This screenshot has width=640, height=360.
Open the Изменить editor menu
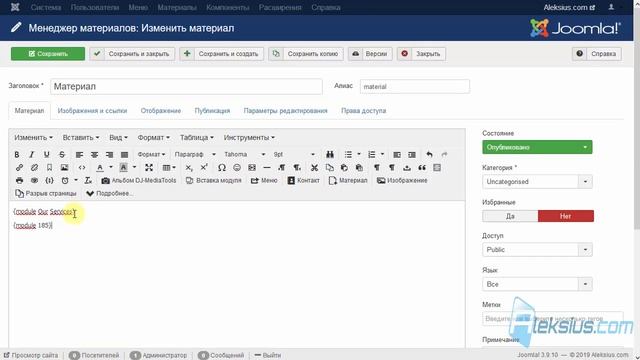click(33, 138)
